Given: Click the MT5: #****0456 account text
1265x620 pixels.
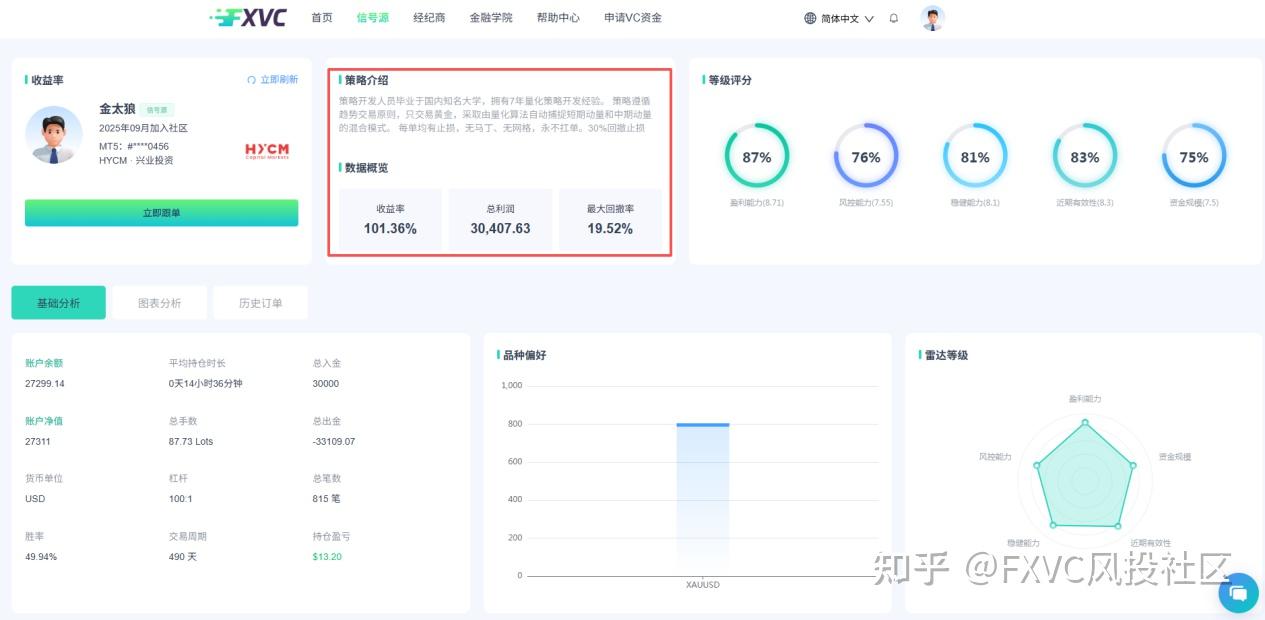Looking at the screenshot, I should point(134,146).
